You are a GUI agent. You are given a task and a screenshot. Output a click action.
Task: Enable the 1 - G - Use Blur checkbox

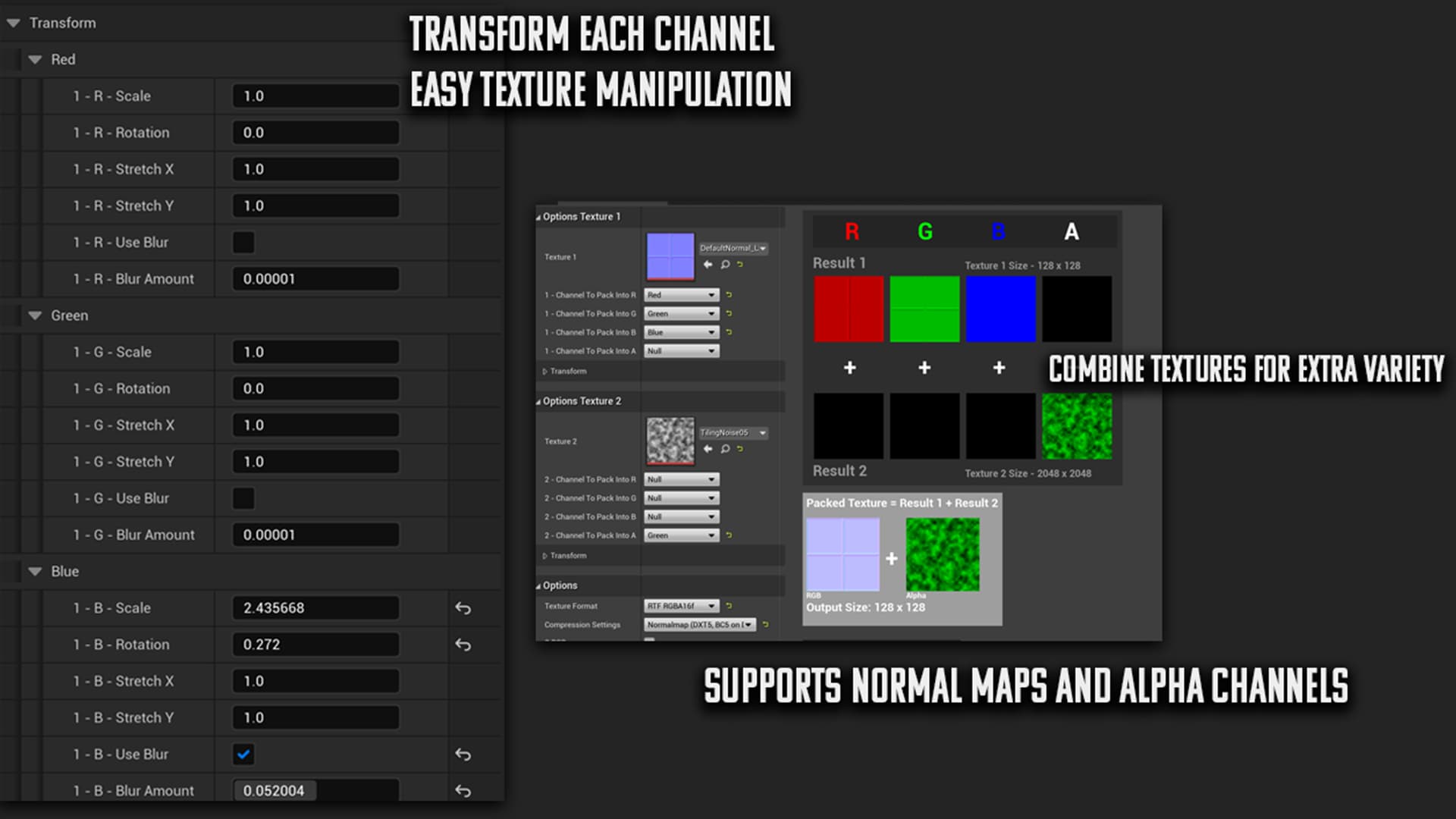click(x=243, y=498)
